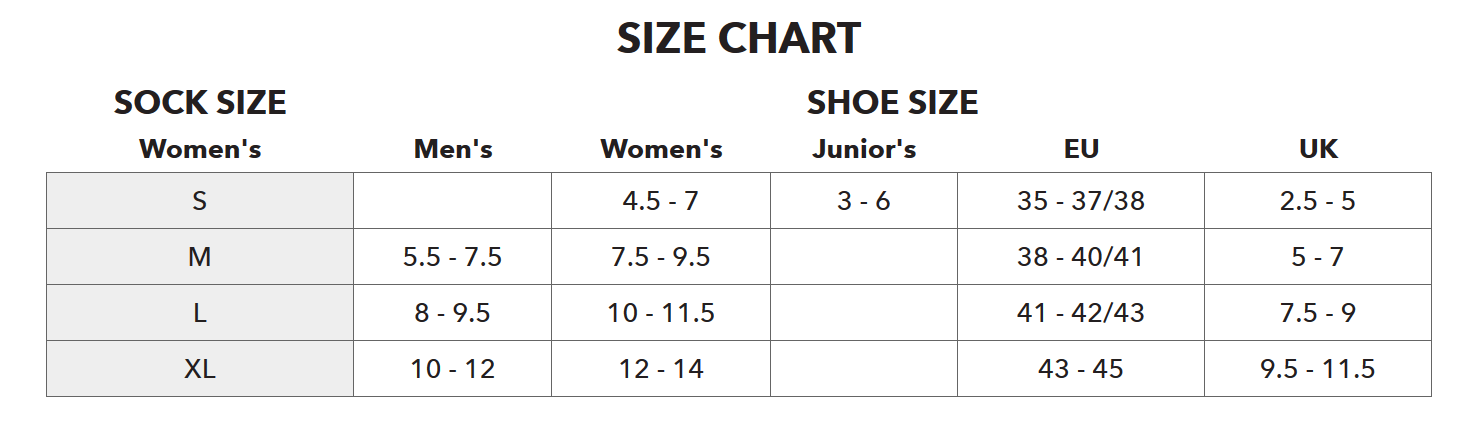Screen dimensions: 1475x427
Task: Click the UK 2.5 - 5 cell
Action: [1318, 201]
